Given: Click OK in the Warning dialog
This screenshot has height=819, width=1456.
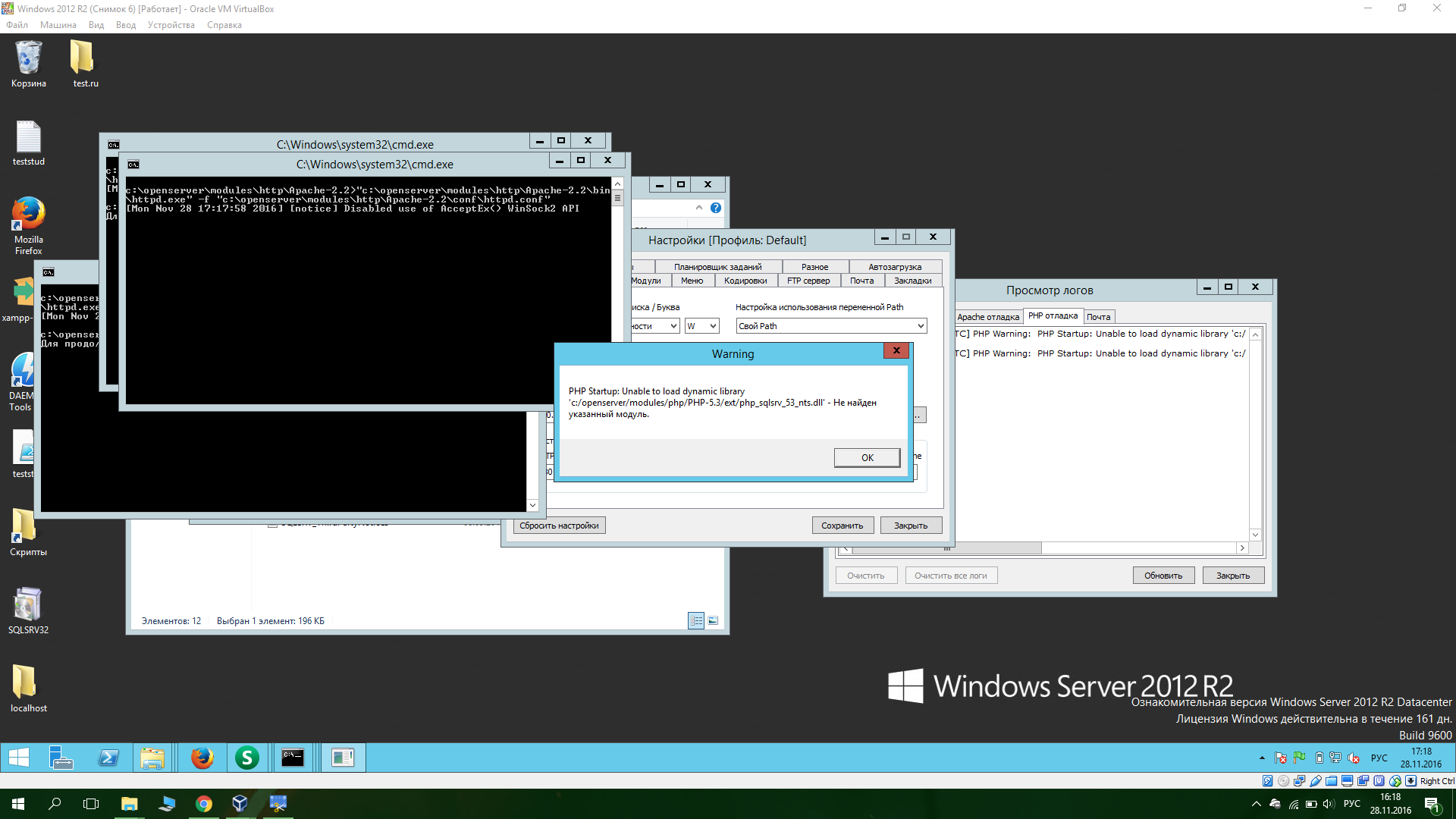Looking at the screenshot, I should (867, 457).
